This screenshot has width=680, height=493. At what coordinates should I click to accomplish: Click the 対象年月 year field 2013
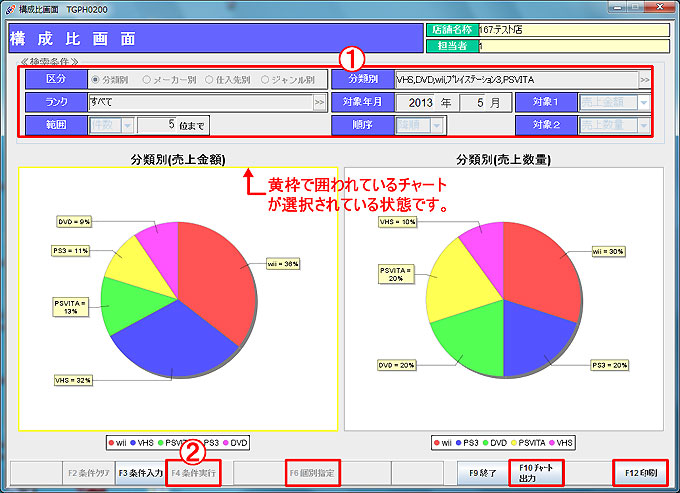click(415, 103)
